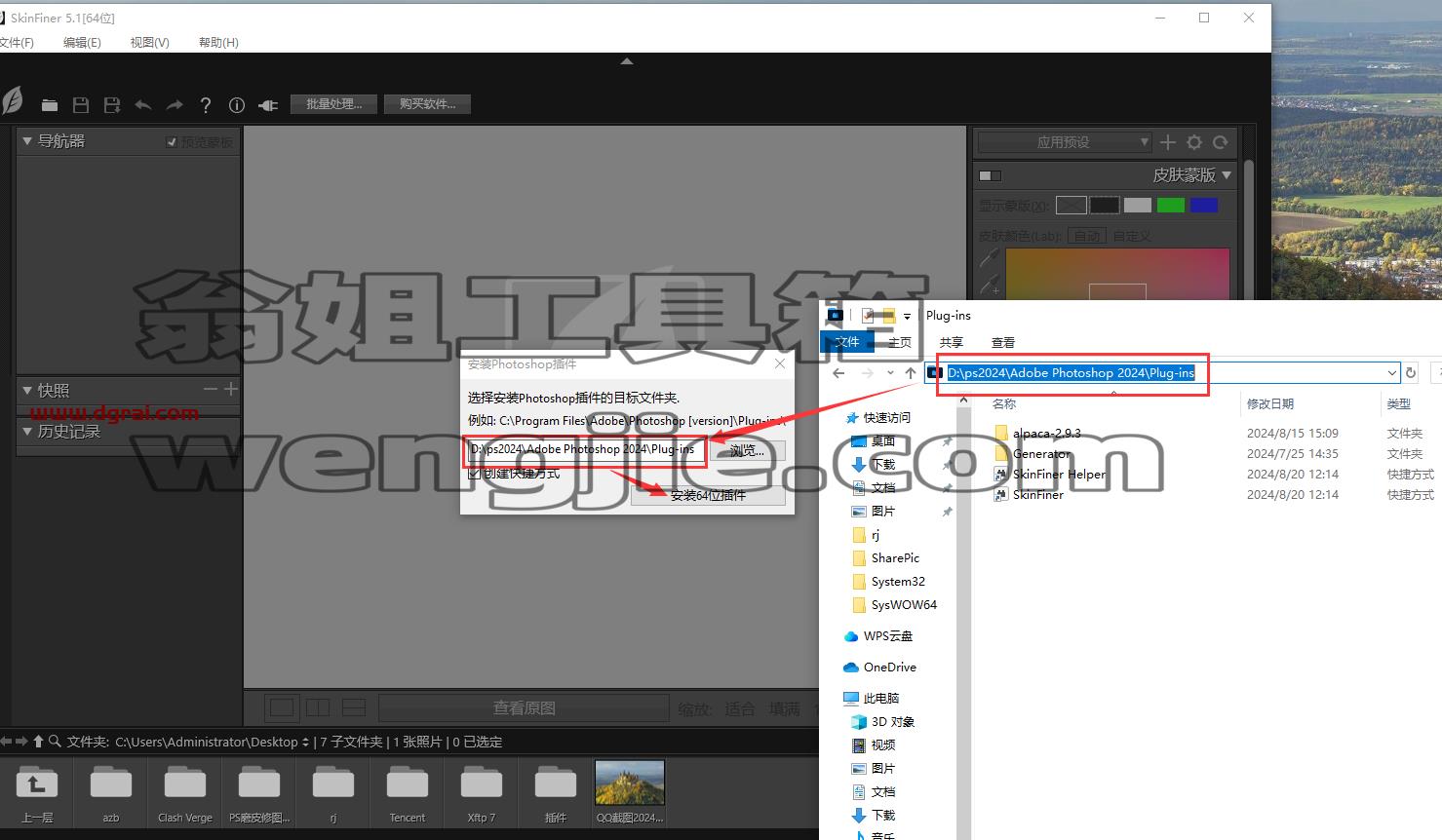Toggle the 创建快捷方式 checkbox
1442x840 pixels.
point(474,474)
